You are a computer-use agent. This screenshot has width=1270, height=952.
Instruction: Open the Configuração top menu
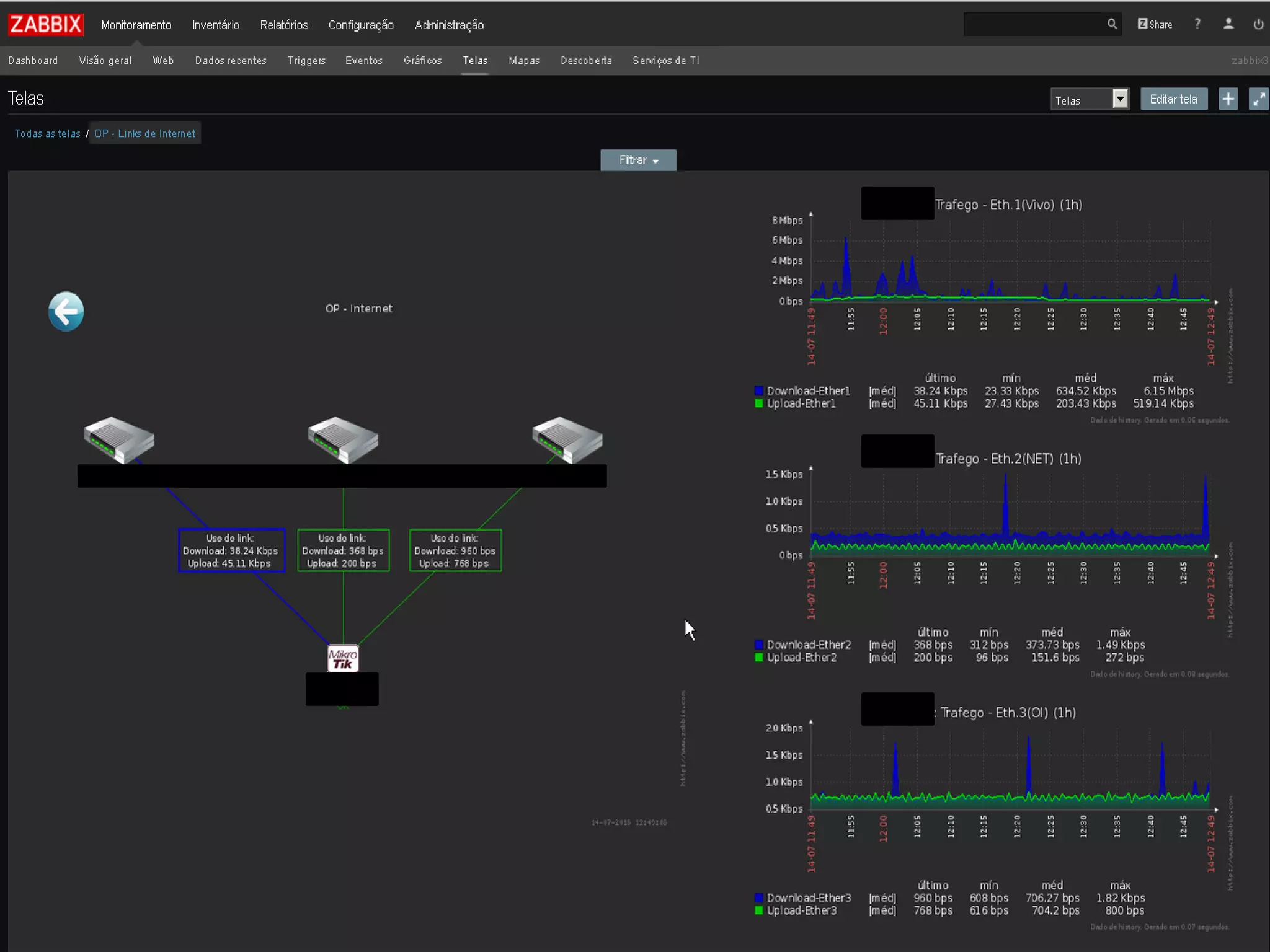(x=361, y=25)
